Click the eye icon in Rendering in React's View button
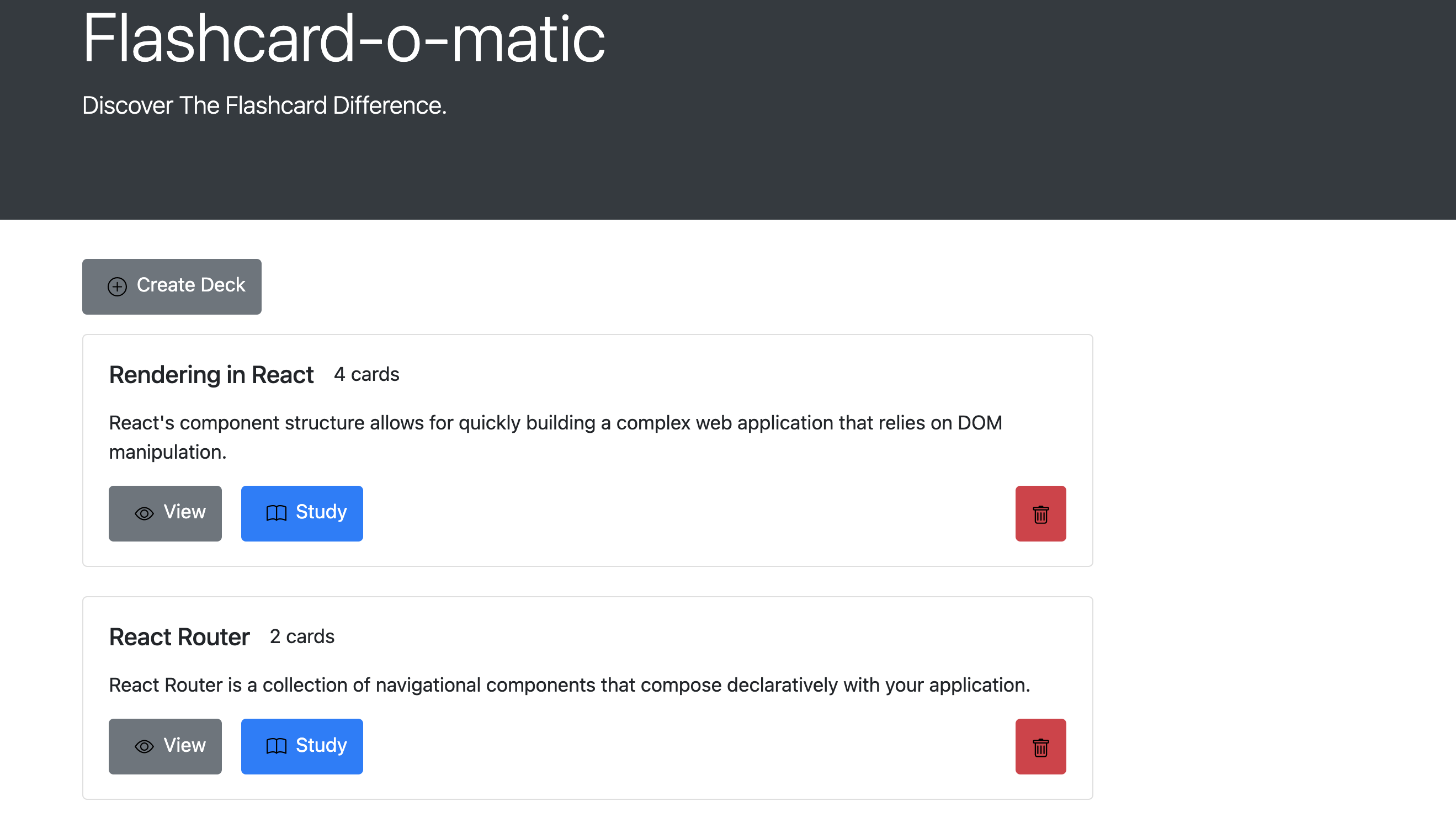 [144, 513]
